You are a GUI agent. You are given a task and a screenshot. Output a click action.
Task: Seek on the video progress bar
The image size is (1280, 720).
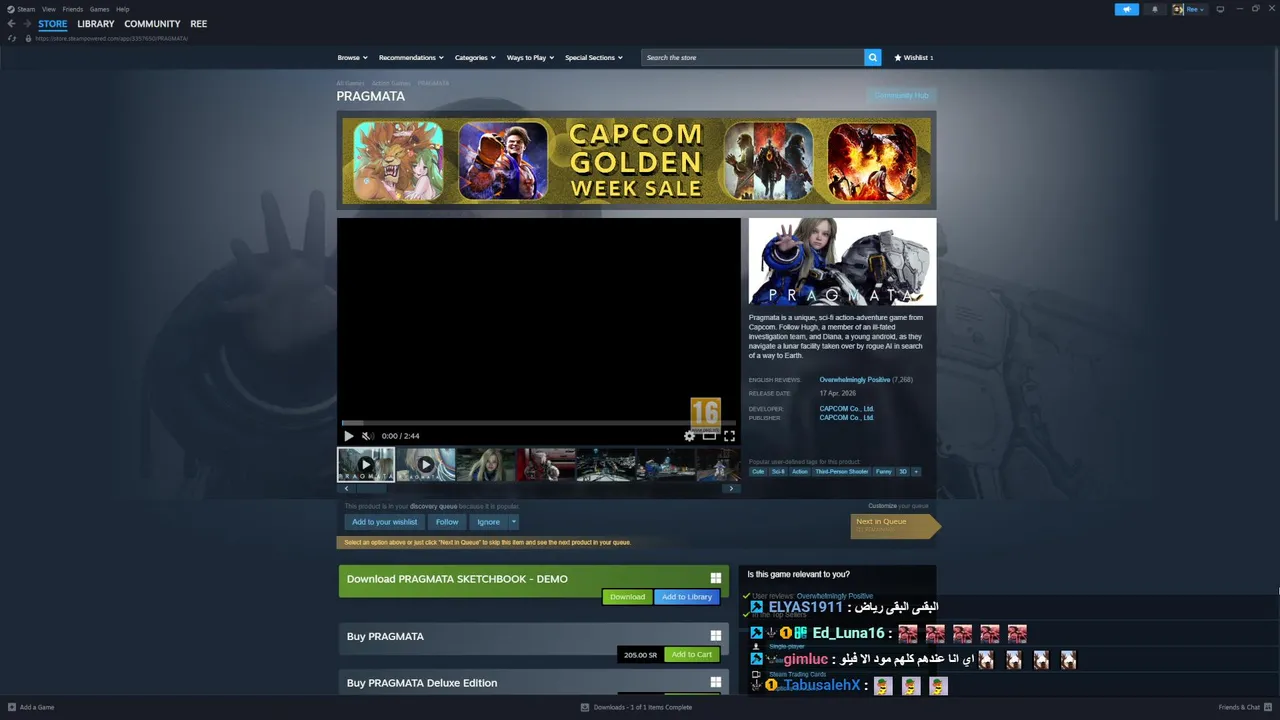point(539,424)
